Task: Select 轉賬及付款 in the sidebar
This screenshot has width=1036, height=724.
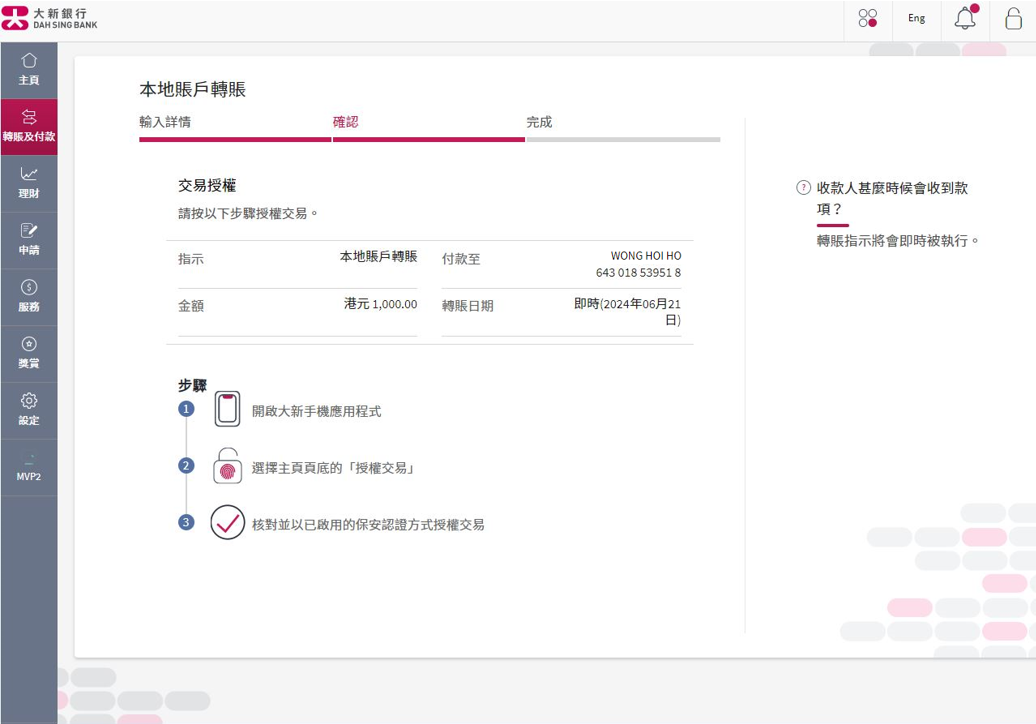Action: pyautogui.click(x=29, y=127)
